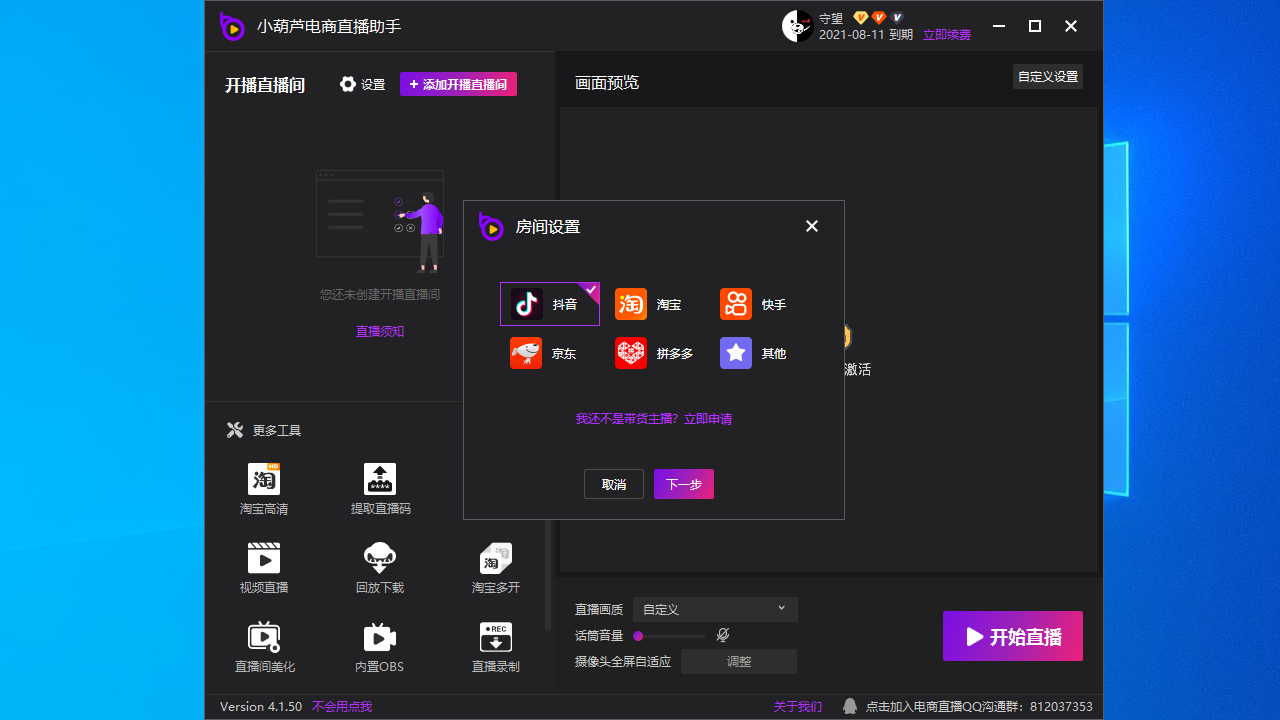Viewport: 1280px width, 720px height.
Task: Open the 直播录制 recorder
Action: pos(495,646)
